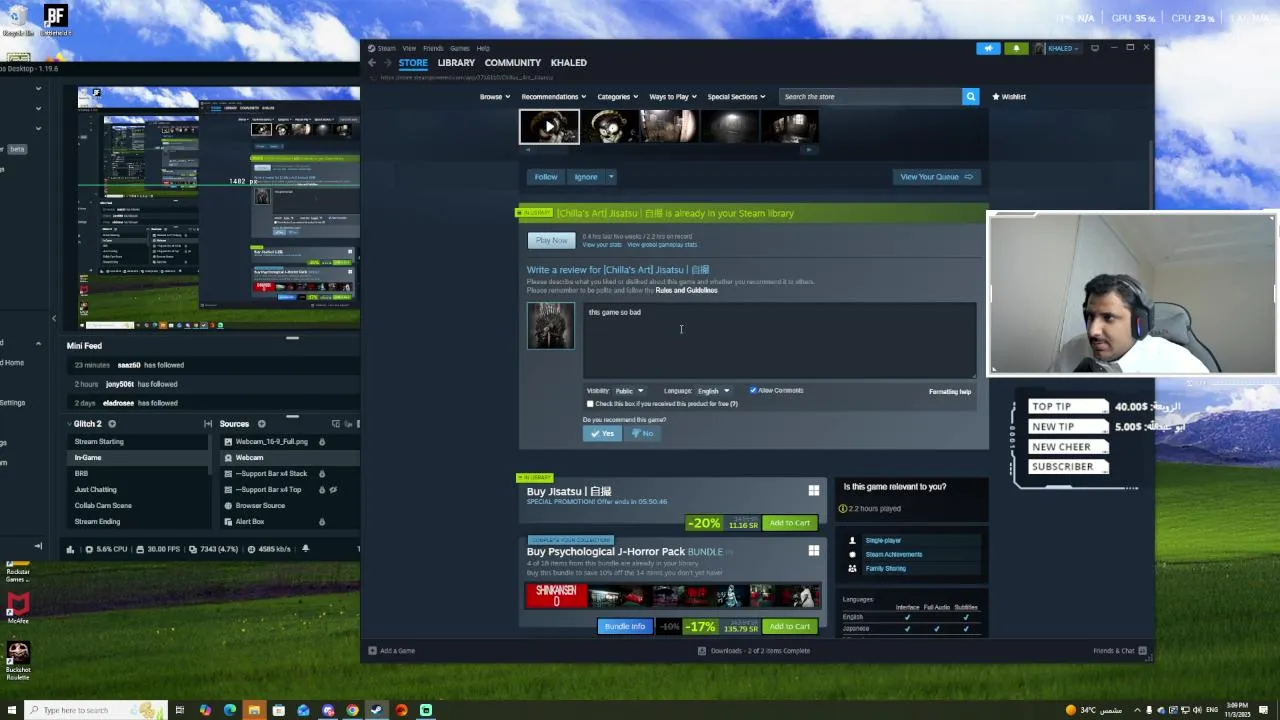Switch to Steam COMMUNITY tab

[x=512, y=63]
